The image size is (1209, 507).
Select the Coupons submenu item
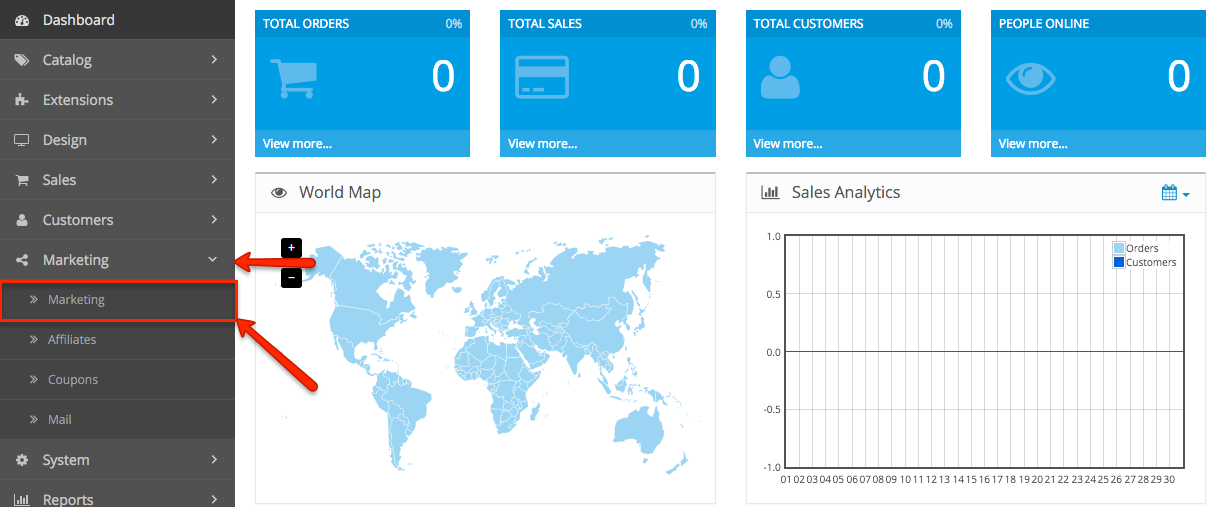point(73,380)
